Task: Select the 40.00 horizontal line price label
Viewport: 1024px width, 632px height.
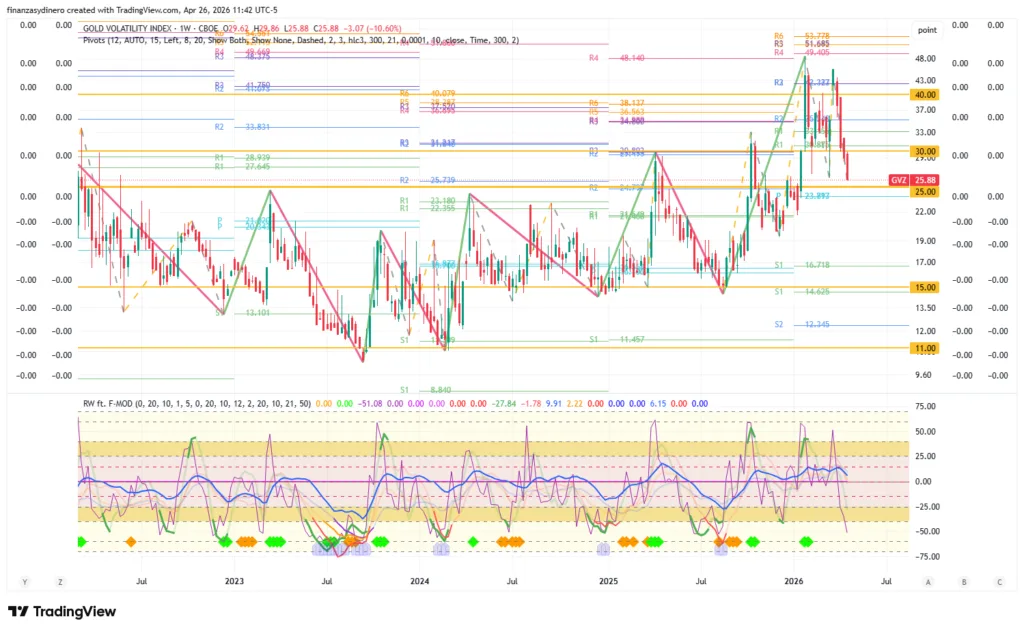Action: tap(924, 94)
